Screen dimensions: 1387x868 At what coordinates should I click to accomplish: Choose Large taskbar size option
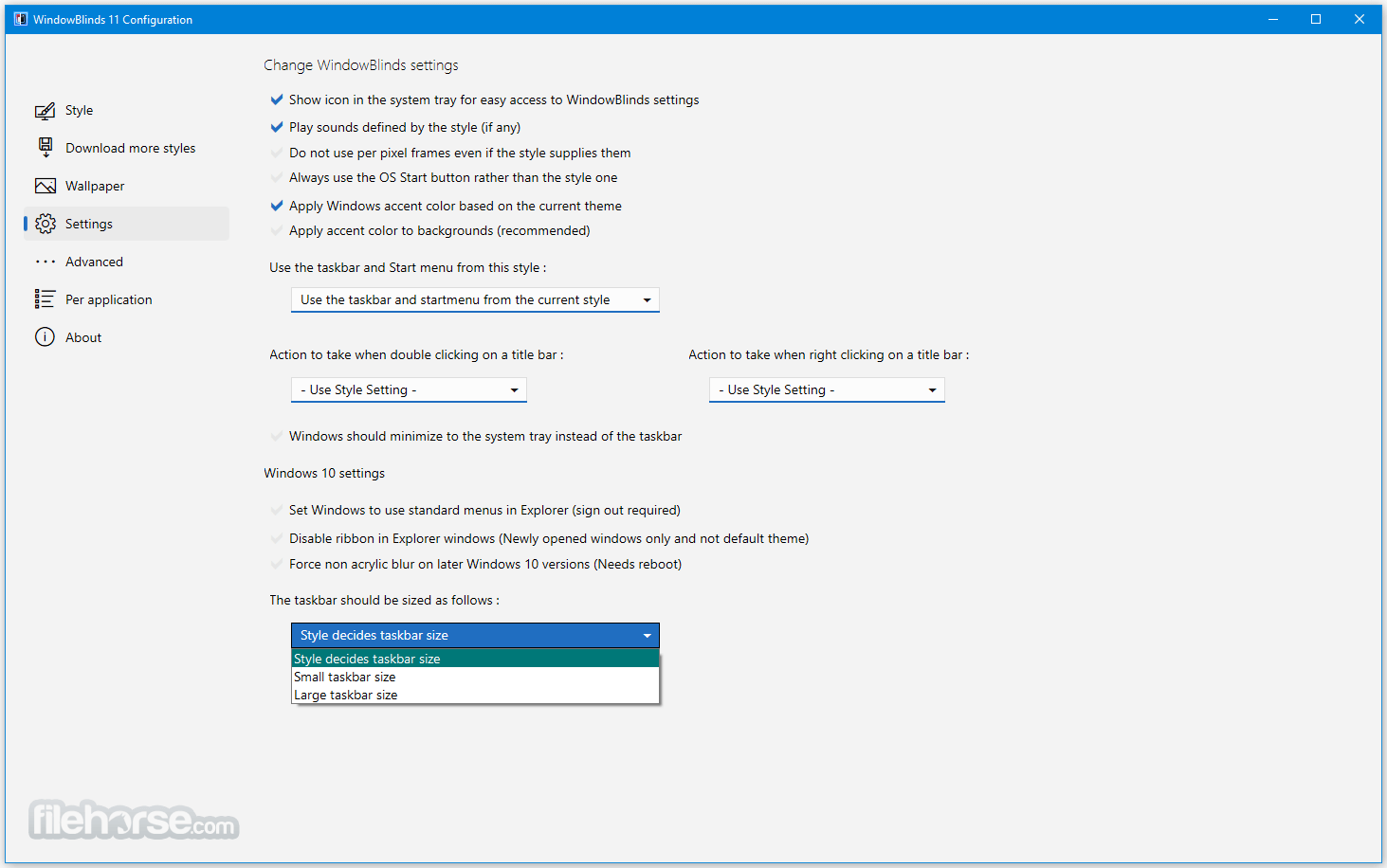[x=475, y=695]
